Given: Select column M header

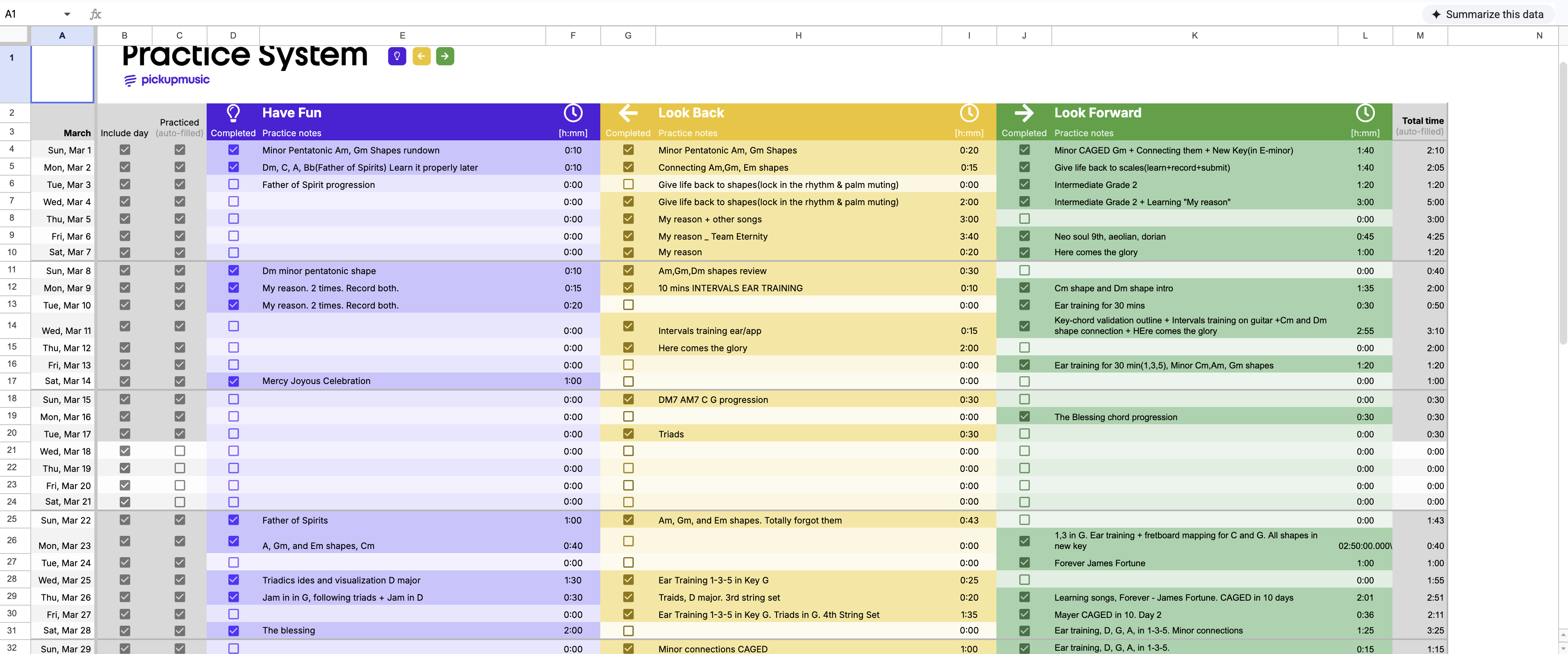Looking at the screenshot, I should [1420, 35].
